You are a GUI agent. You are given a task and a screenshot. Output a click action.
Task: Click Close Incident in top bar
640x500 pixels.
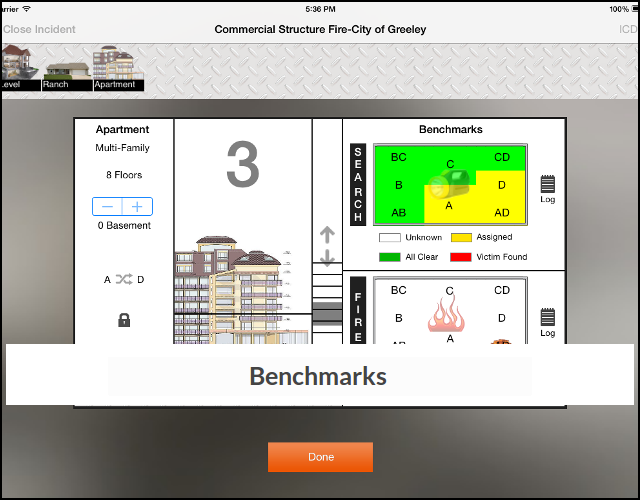(38, 29)
